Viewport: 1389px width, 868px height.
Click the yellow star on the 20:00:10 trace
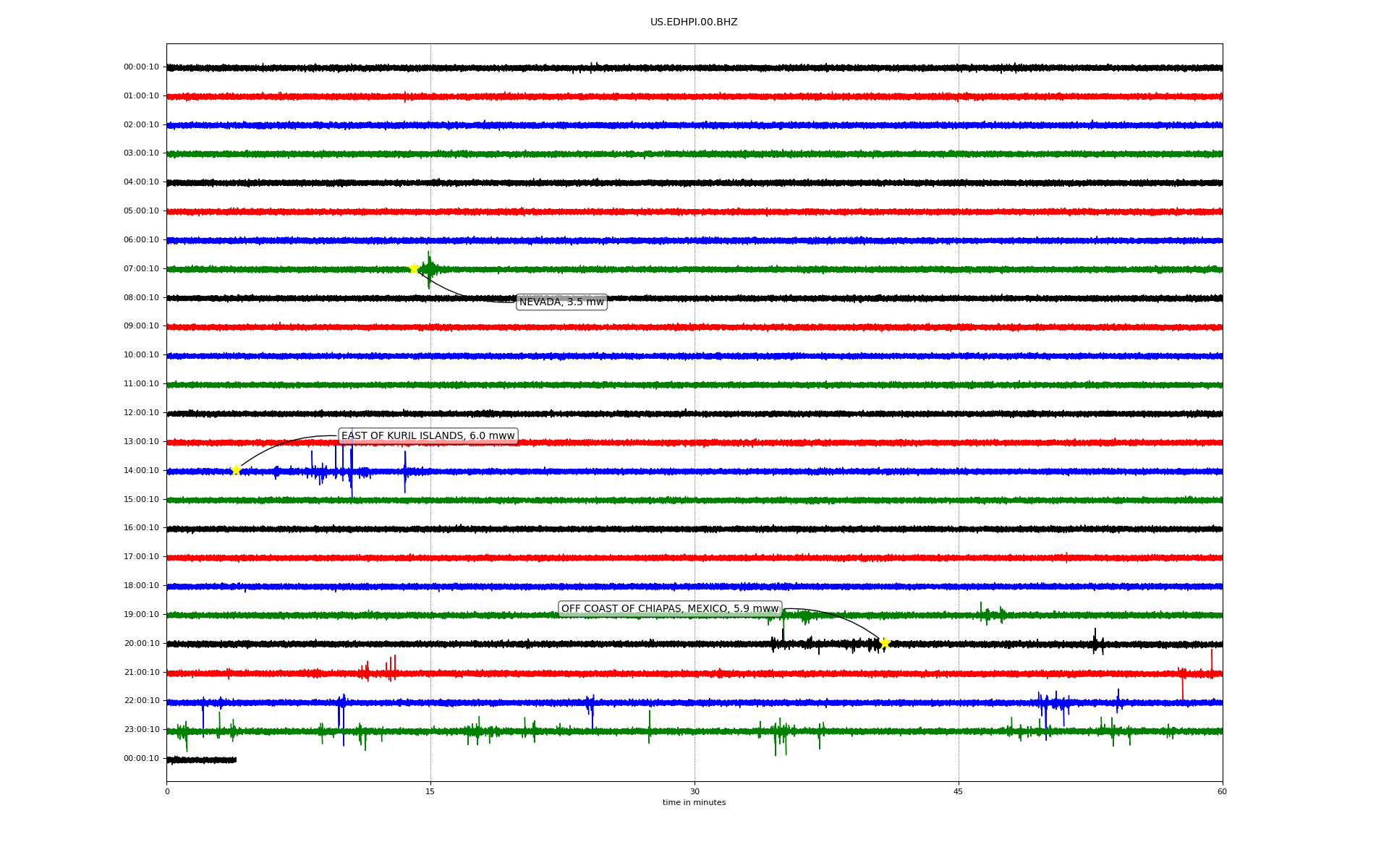click(884, 643)
